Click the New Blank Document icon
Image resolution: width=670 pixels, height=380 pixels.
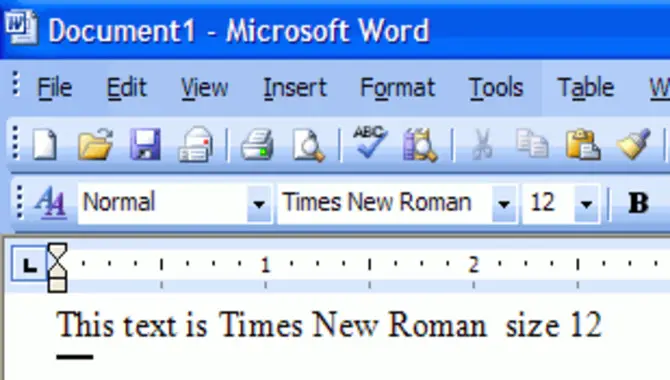45,144
